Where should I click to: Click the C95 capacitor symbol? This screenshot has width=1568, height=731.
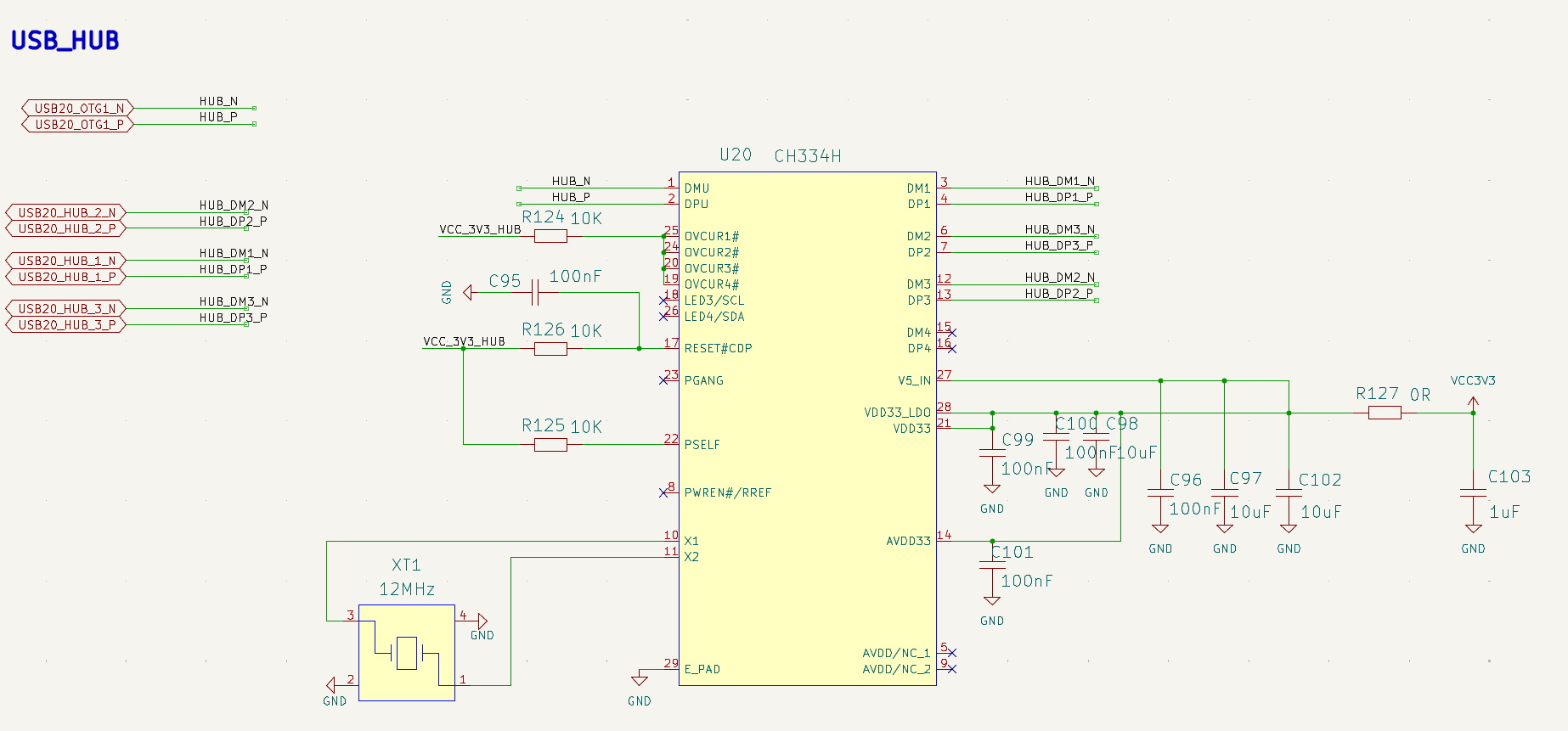534,293
